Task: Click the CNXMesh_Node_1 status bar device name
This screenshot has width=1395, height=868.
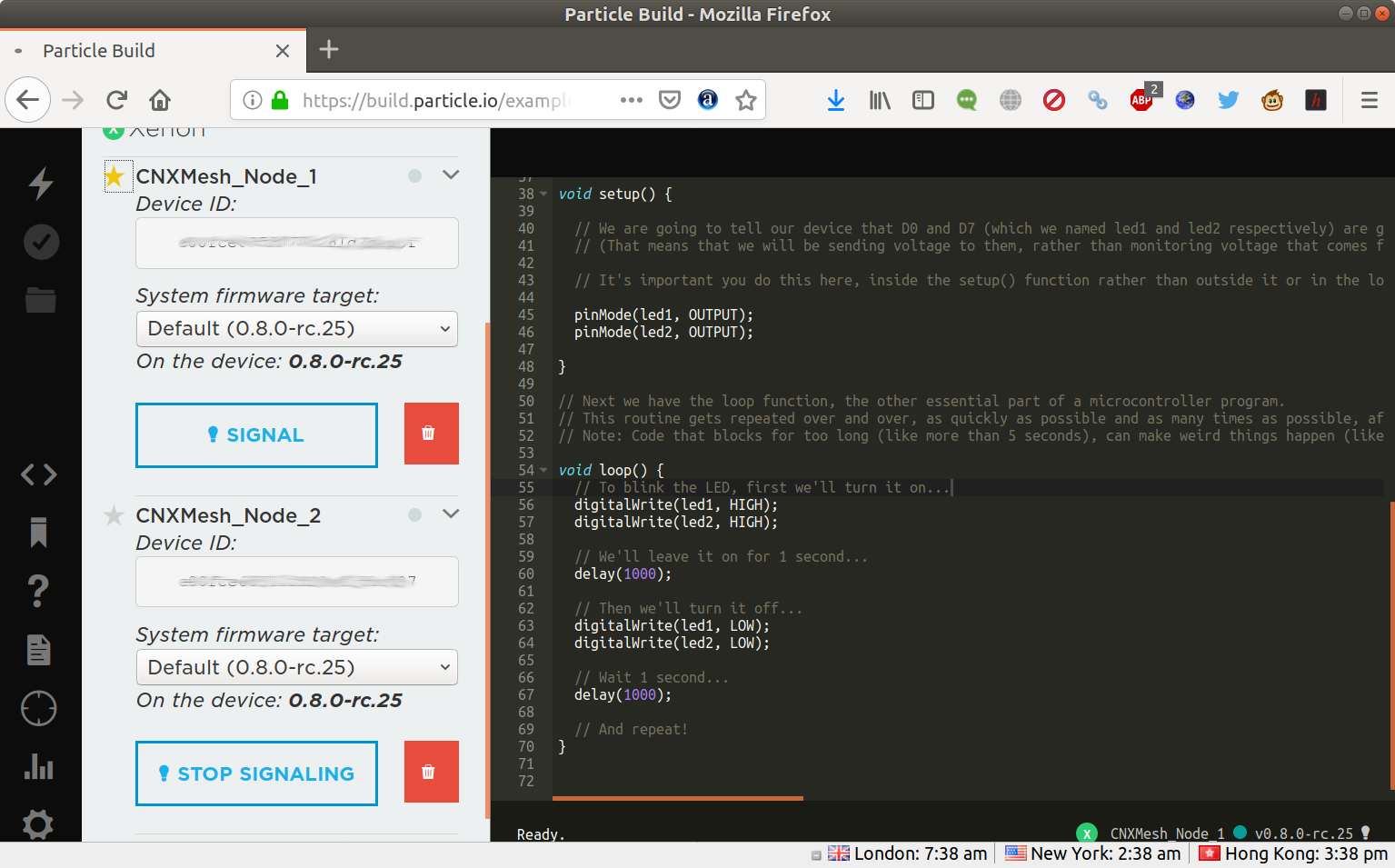Action: [x=1167, y=833]
